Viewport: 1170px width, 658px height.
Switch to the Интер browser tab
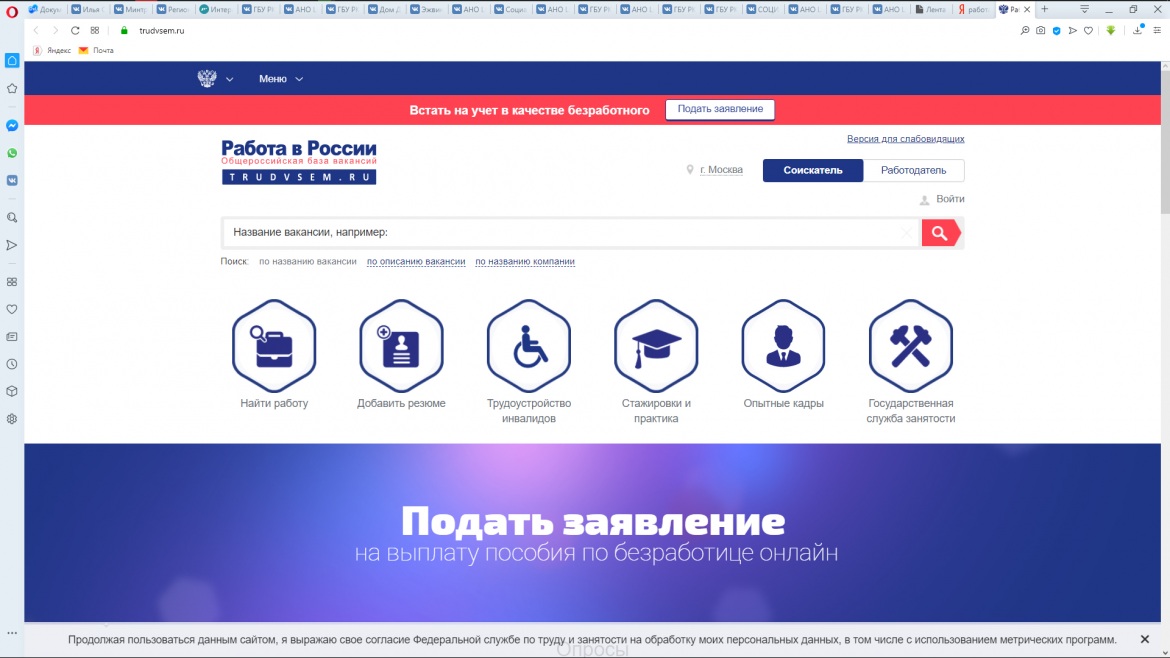(215, 9)
